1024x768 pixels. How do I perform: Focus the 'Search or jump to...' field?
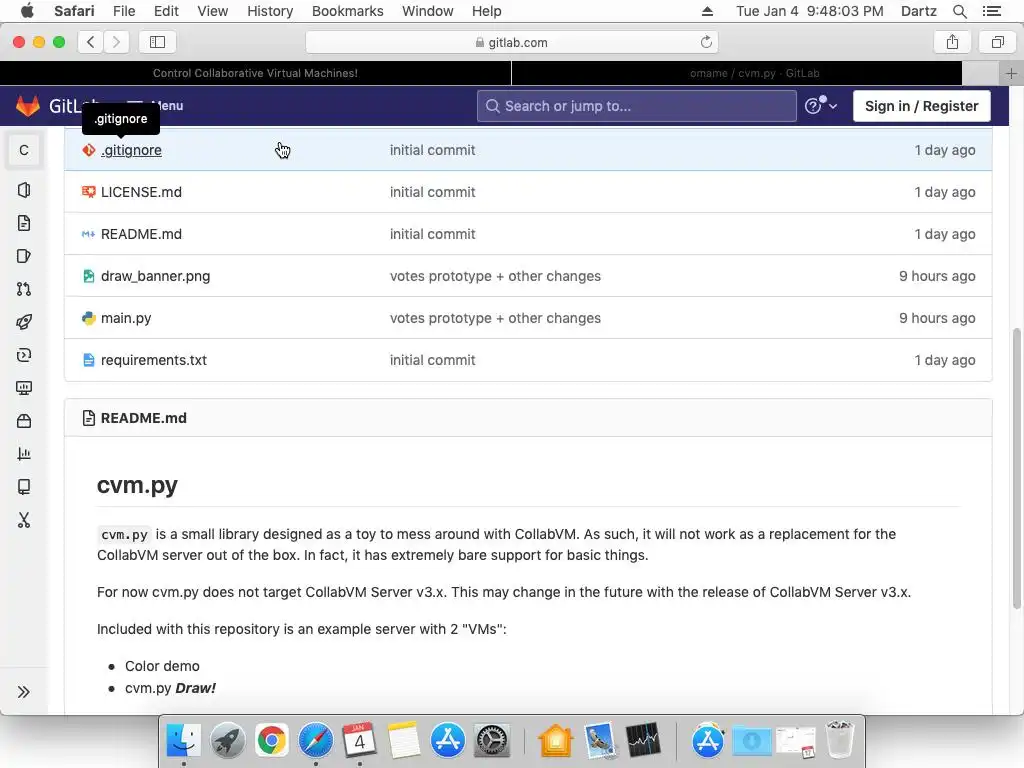tap(637, 106)
